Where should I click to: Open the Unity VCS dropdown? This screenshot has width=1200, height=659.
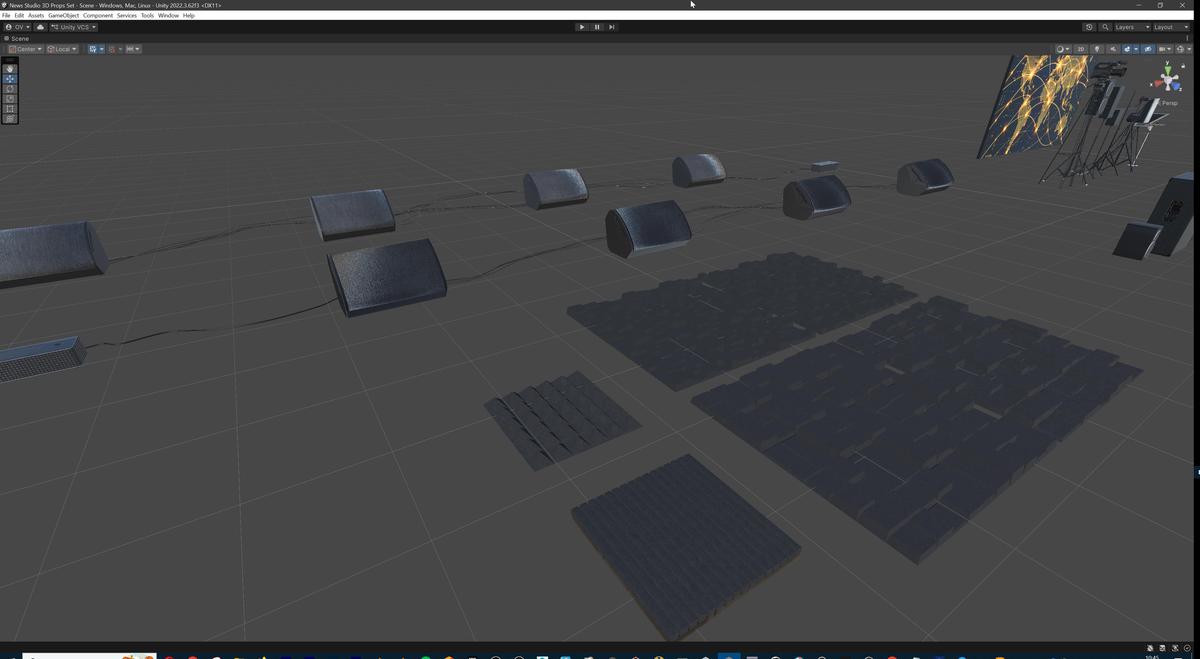point(73,27)
